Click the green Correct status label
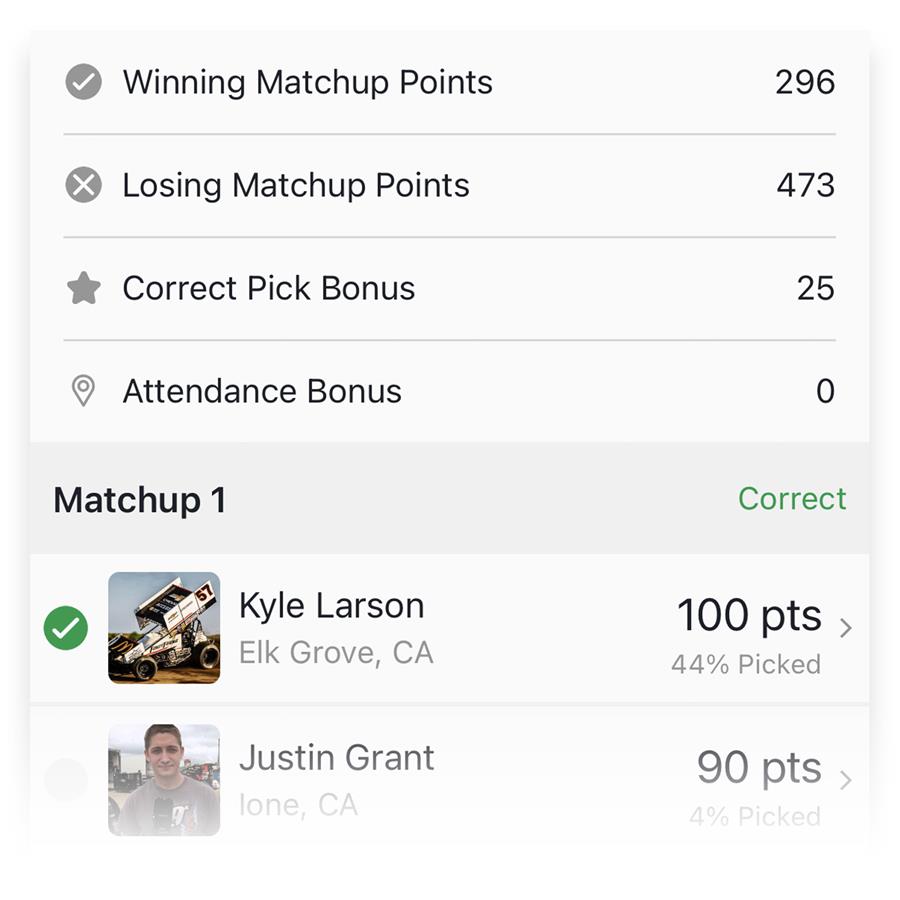Viewport: 900px width, 900px height. tap(792, 498)
